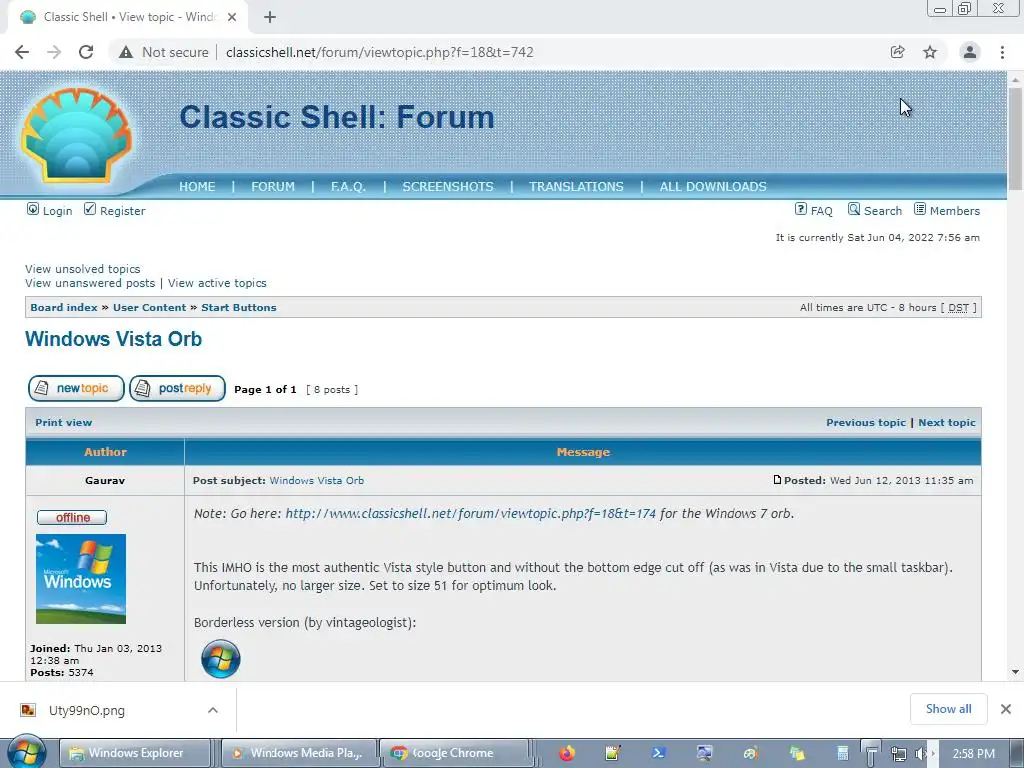Open the HOME navigation item
Viewport: 1024px width, 768px height.
click(x=197, y=187)
